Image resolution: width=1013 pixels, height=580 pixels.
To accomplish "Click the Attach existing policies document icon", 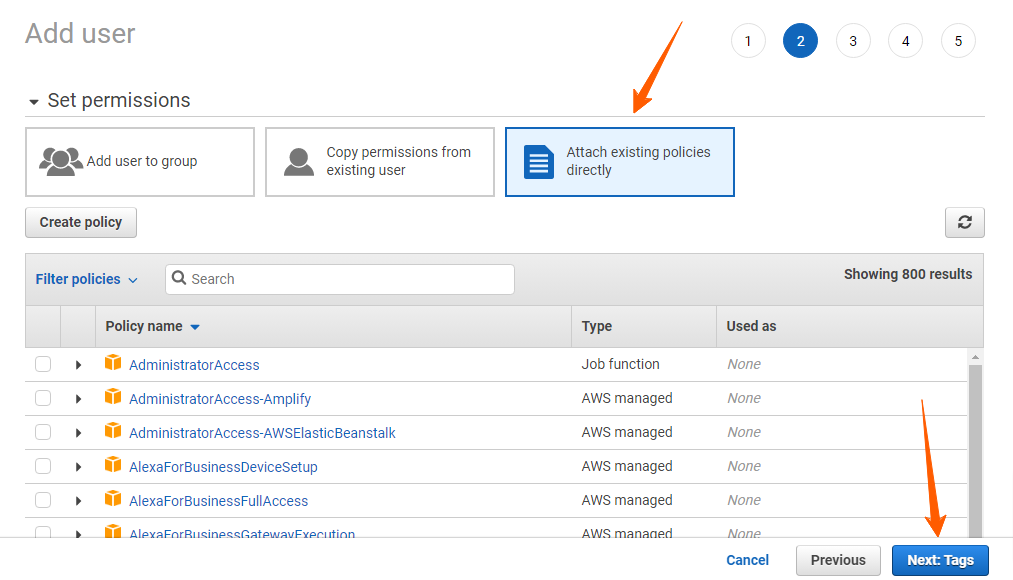I will (539, 161).
